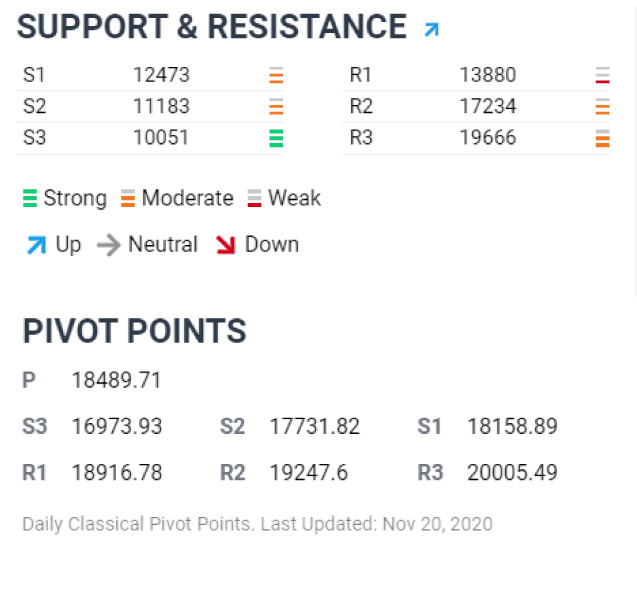Image resolution: width=637 pixels, height=600 pixels.
Task: Click the R2 moderate strength bars
Action: pyautogui.click(x=602, y=106)
